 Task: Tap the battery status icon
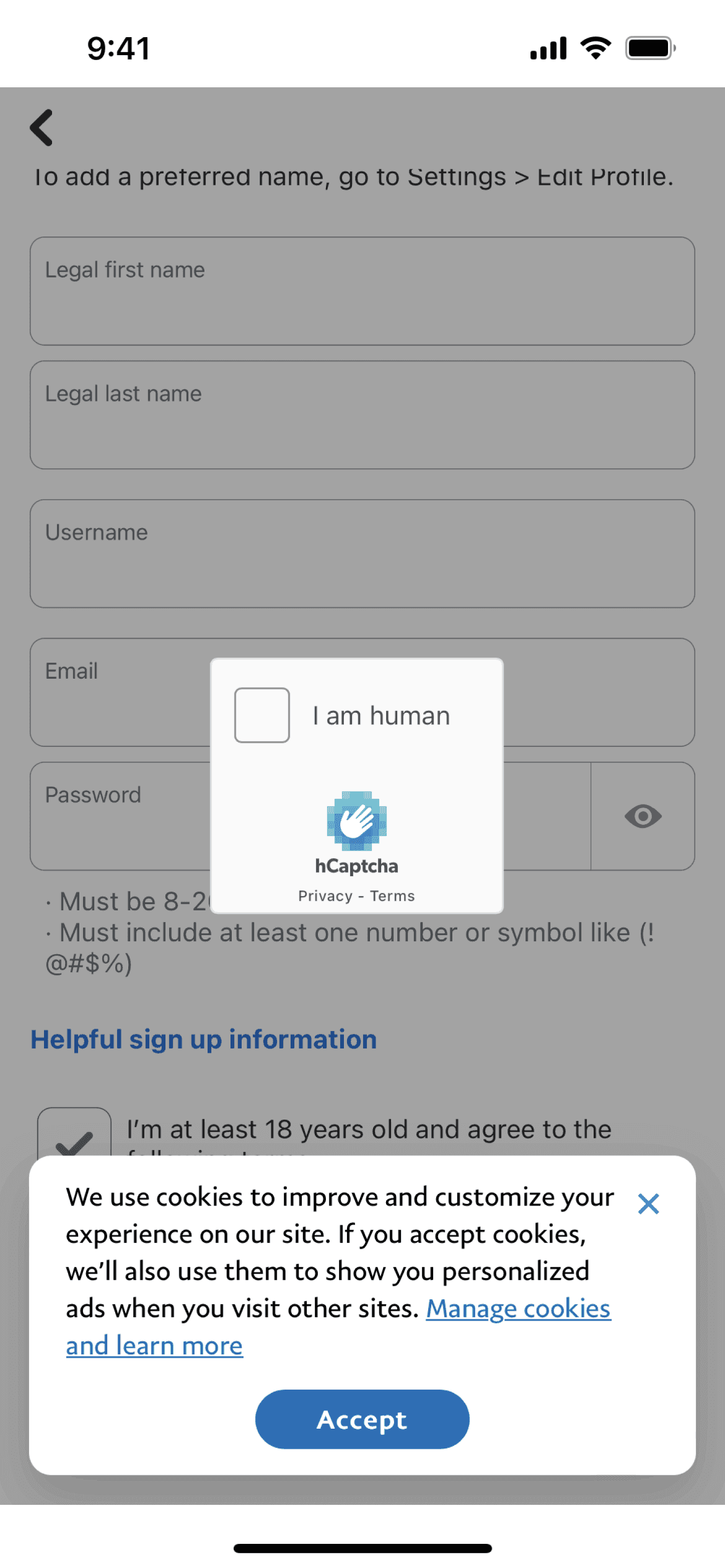coord(650,48)
